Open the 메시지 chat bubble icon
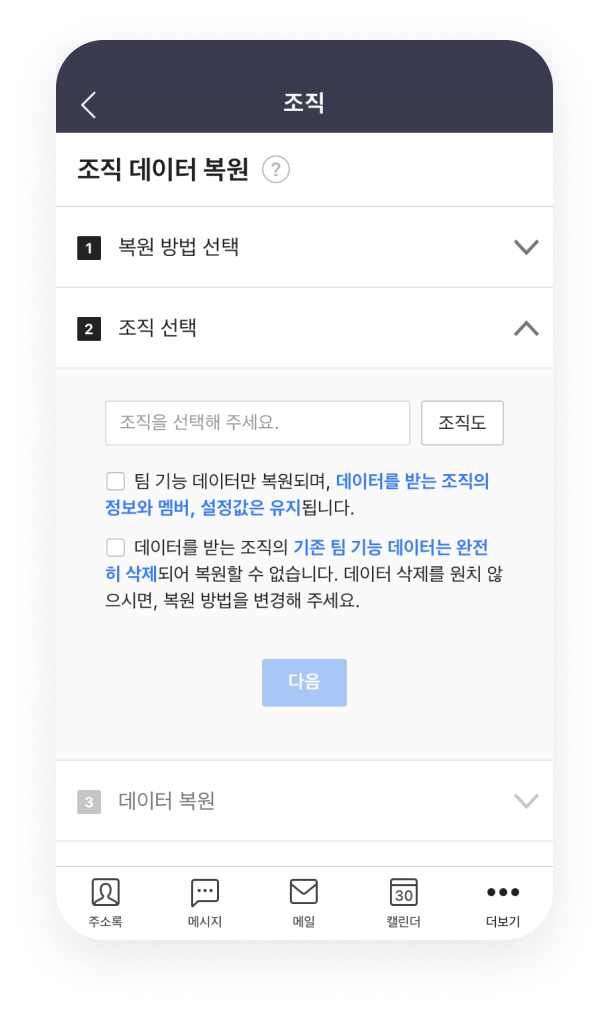609x1012 pixels. [x=205, y=892]
